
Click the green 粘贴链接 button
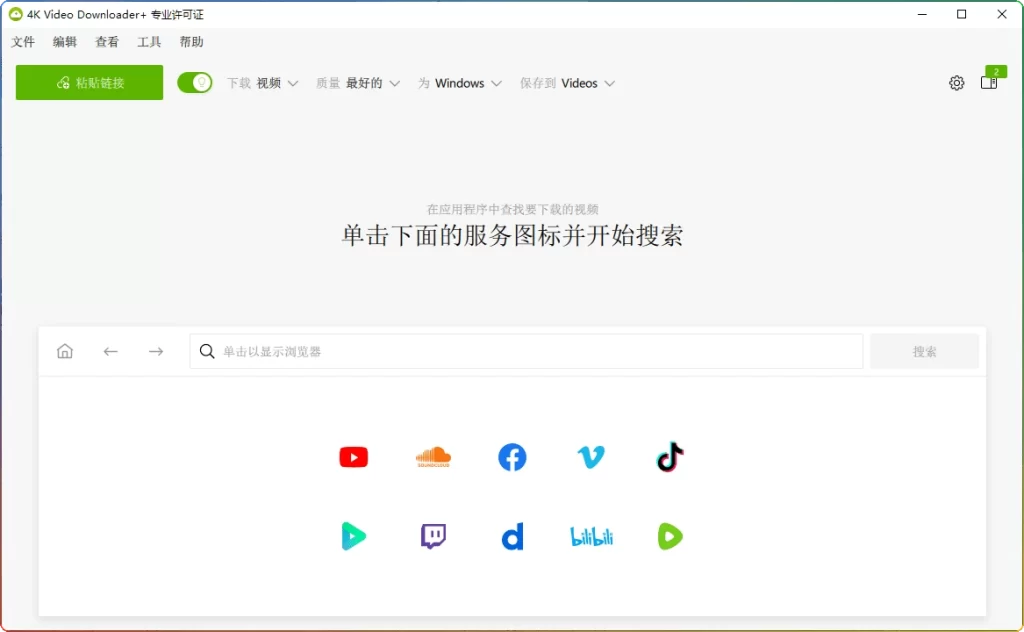(x=88, y=83)
